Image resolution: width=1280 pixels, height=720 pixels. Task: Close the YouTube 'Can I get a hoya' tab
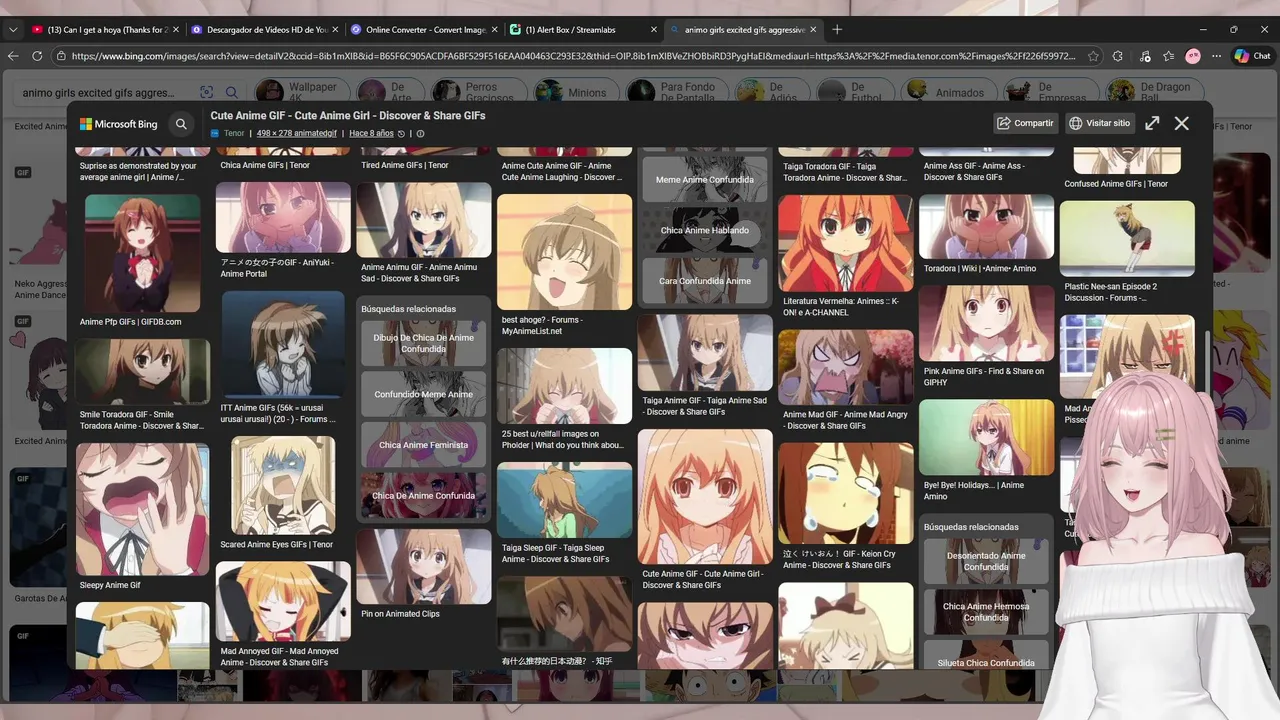178,30
